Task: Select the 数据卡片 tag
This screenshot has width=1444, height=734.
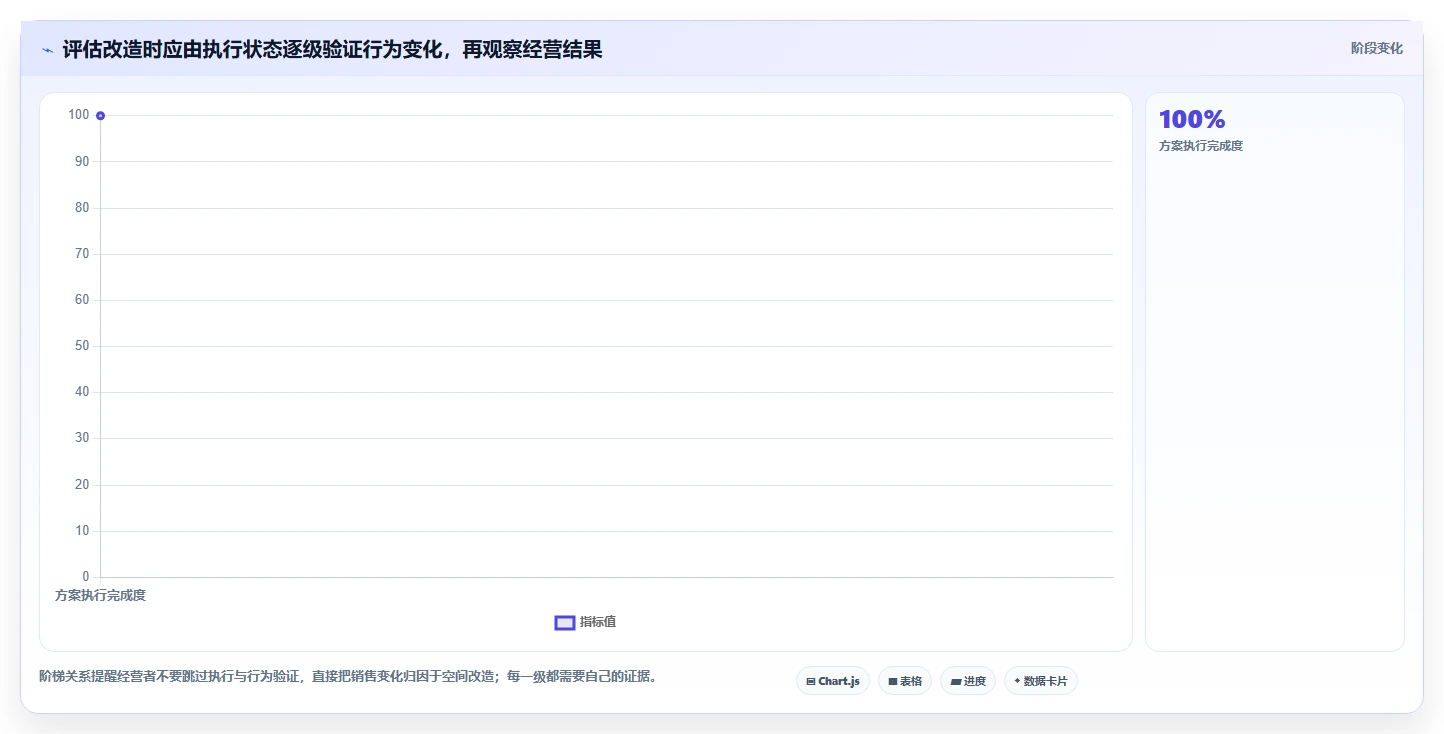Action: 1041,681
